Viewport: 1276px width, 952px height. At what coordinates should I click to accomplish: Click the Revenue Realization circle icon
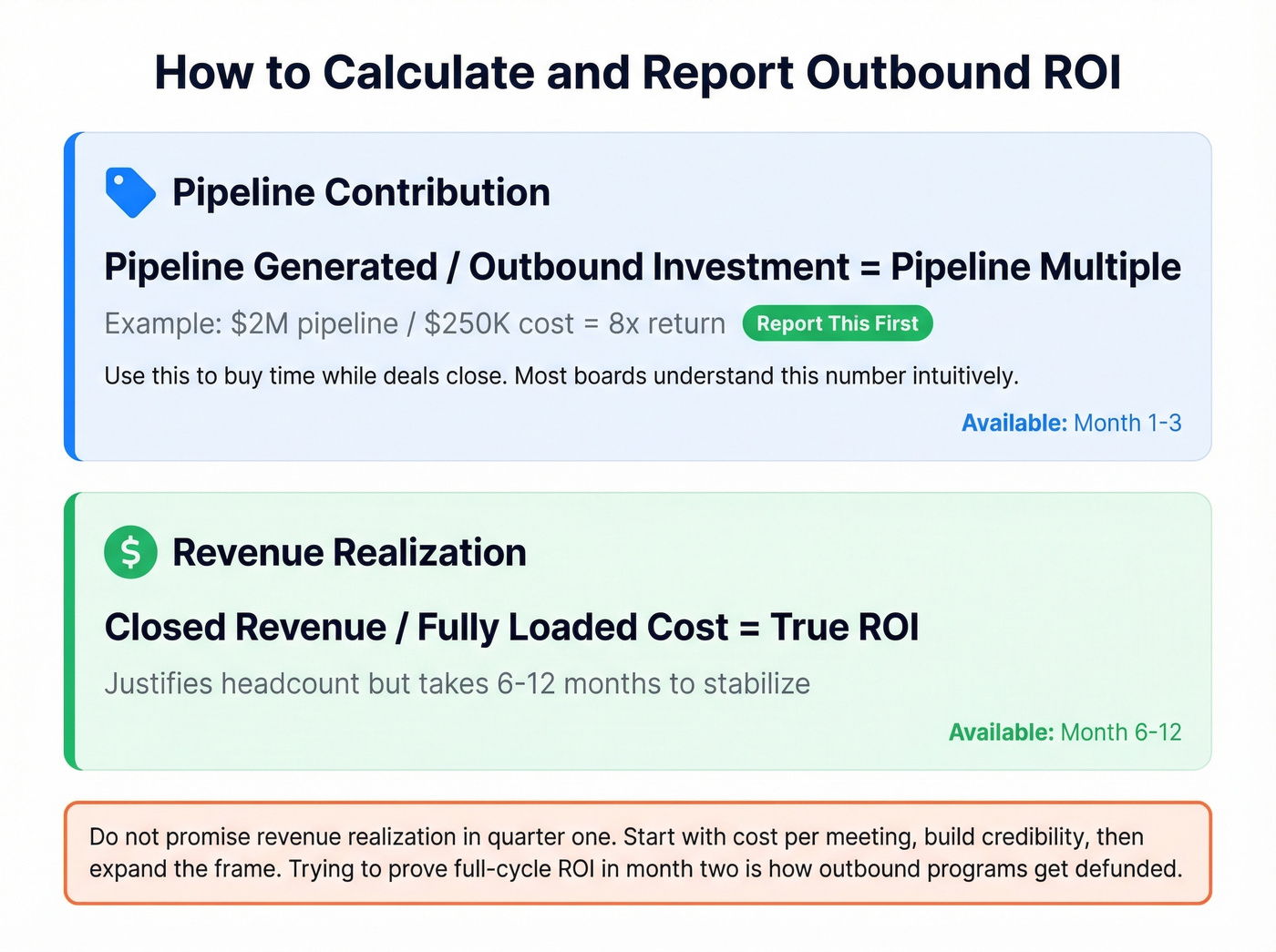click(130, 552)
